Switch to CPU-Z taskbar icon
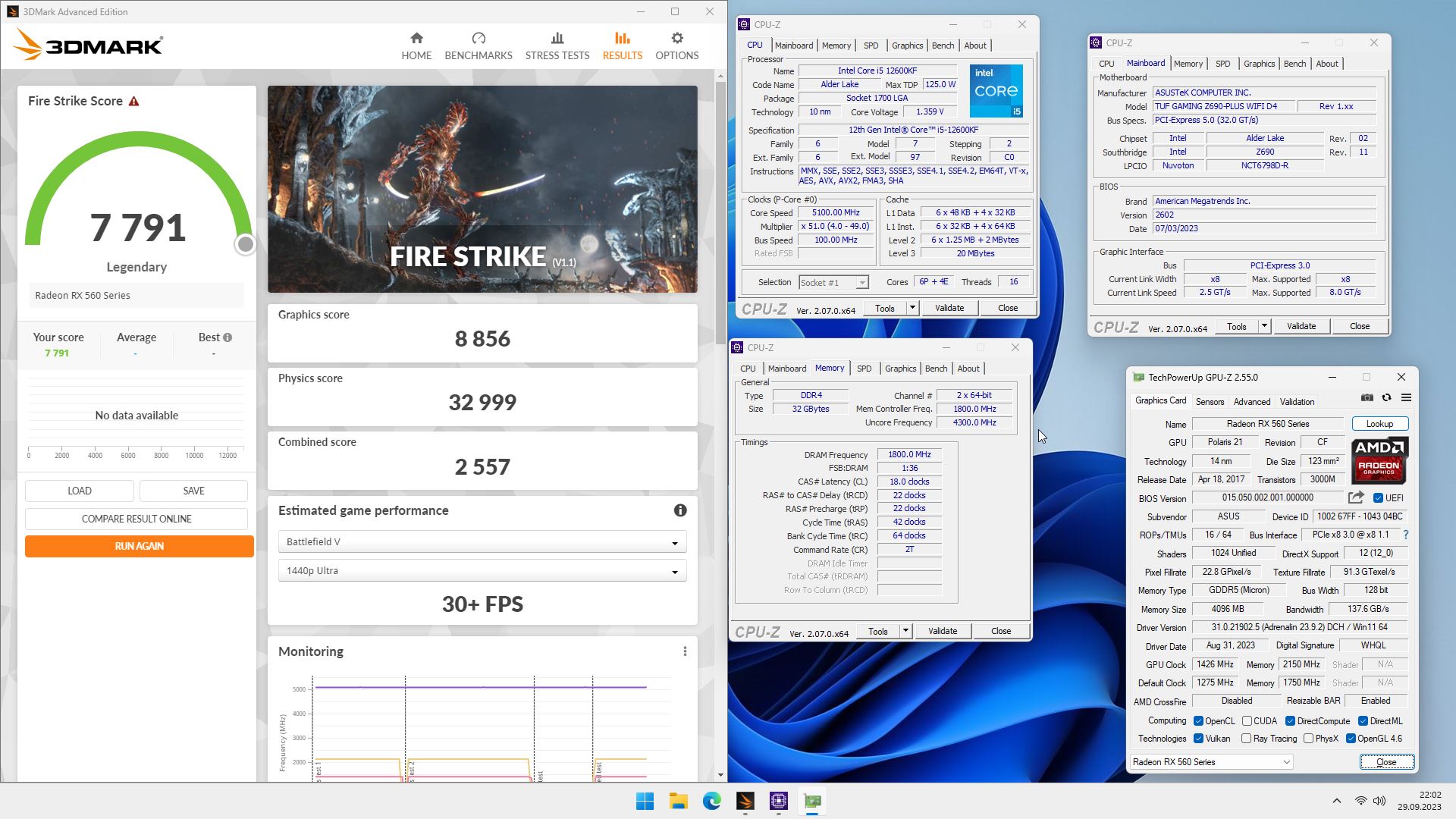 778,801
